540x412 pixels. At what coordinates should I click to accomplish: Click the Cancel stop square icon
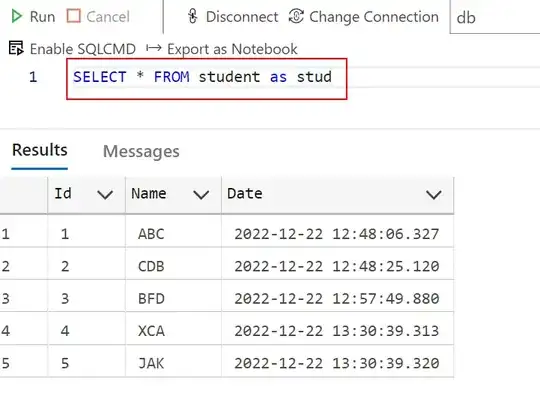[73, 16]
